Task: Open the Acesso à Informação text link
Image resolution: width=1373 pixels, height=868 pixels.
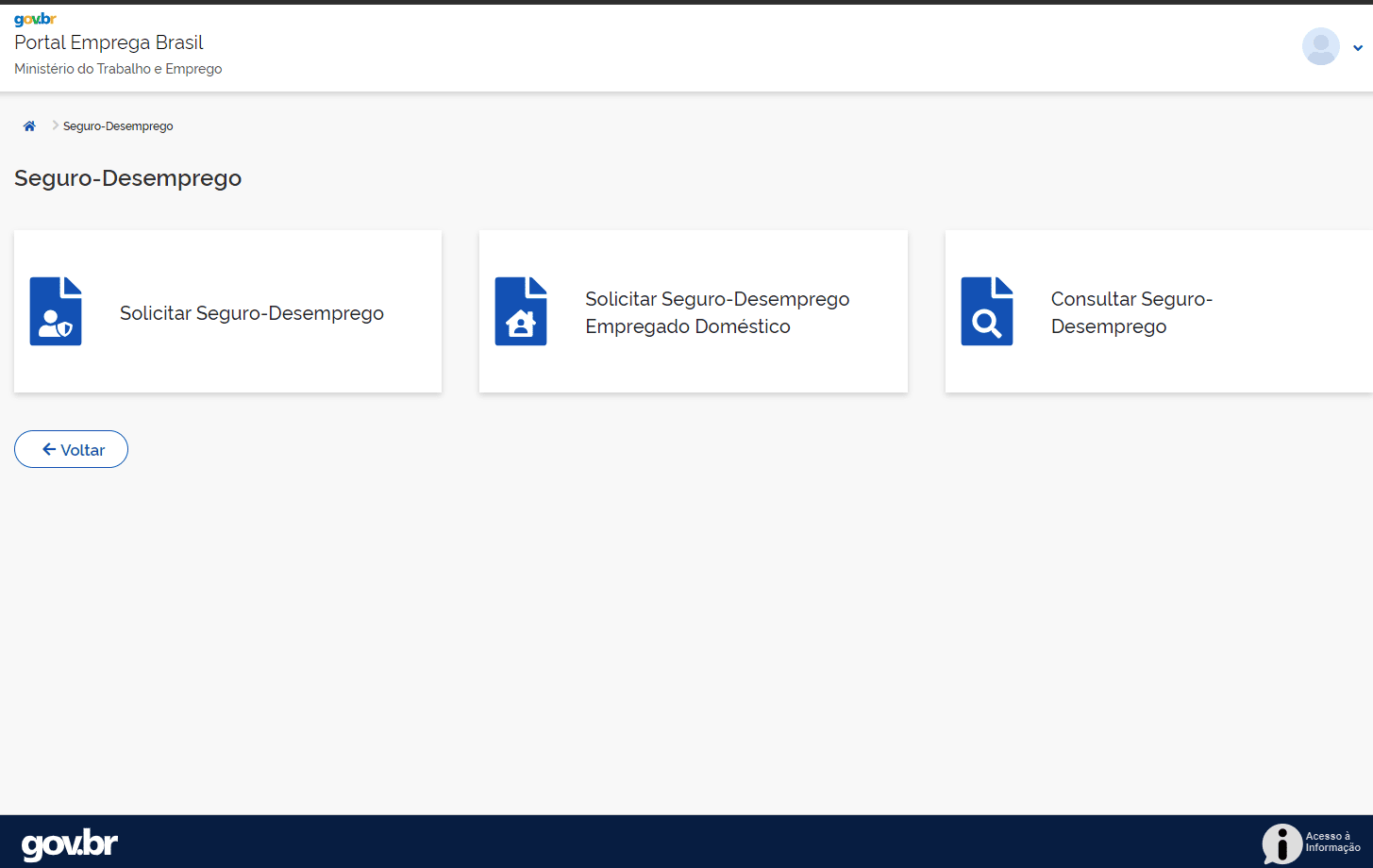Action: tap(1332, 842)
